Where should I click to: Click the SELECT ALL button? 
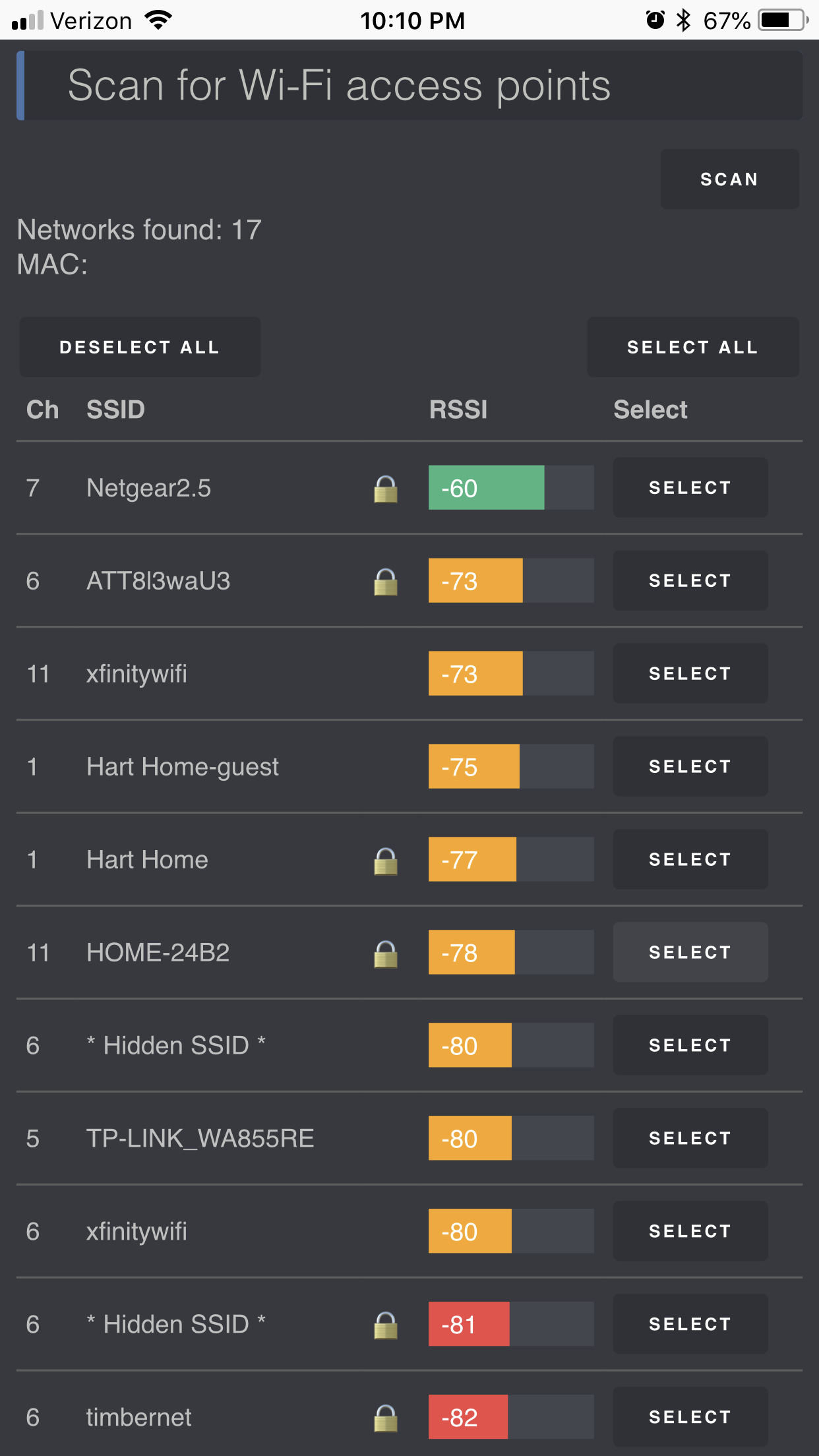tap(693, 348)
